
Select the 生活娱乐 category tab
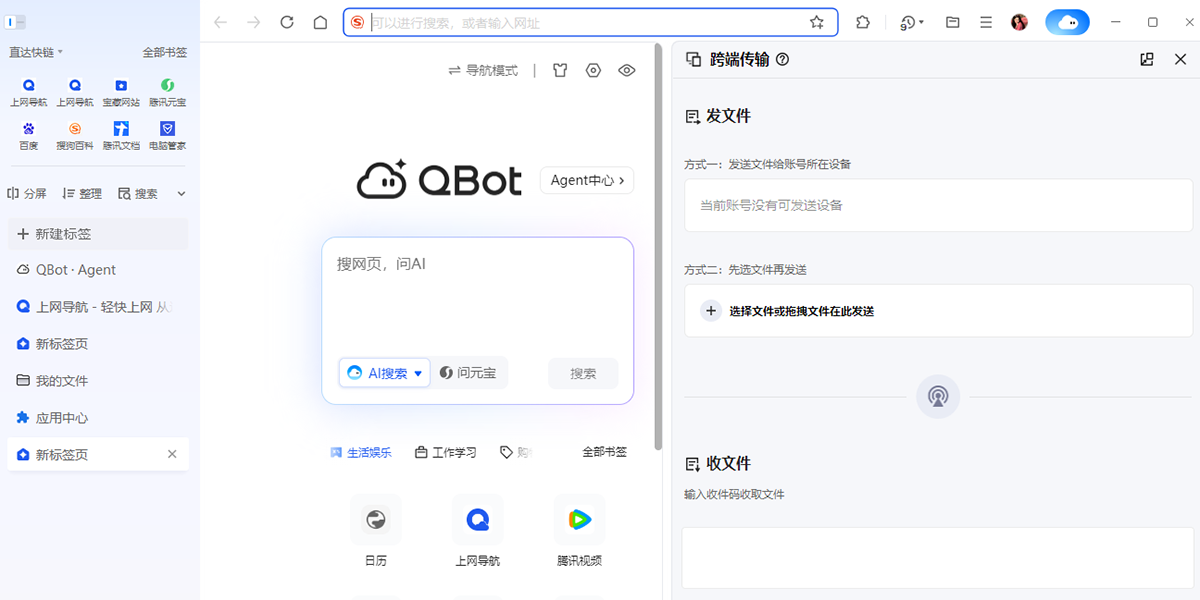(361, 452)
